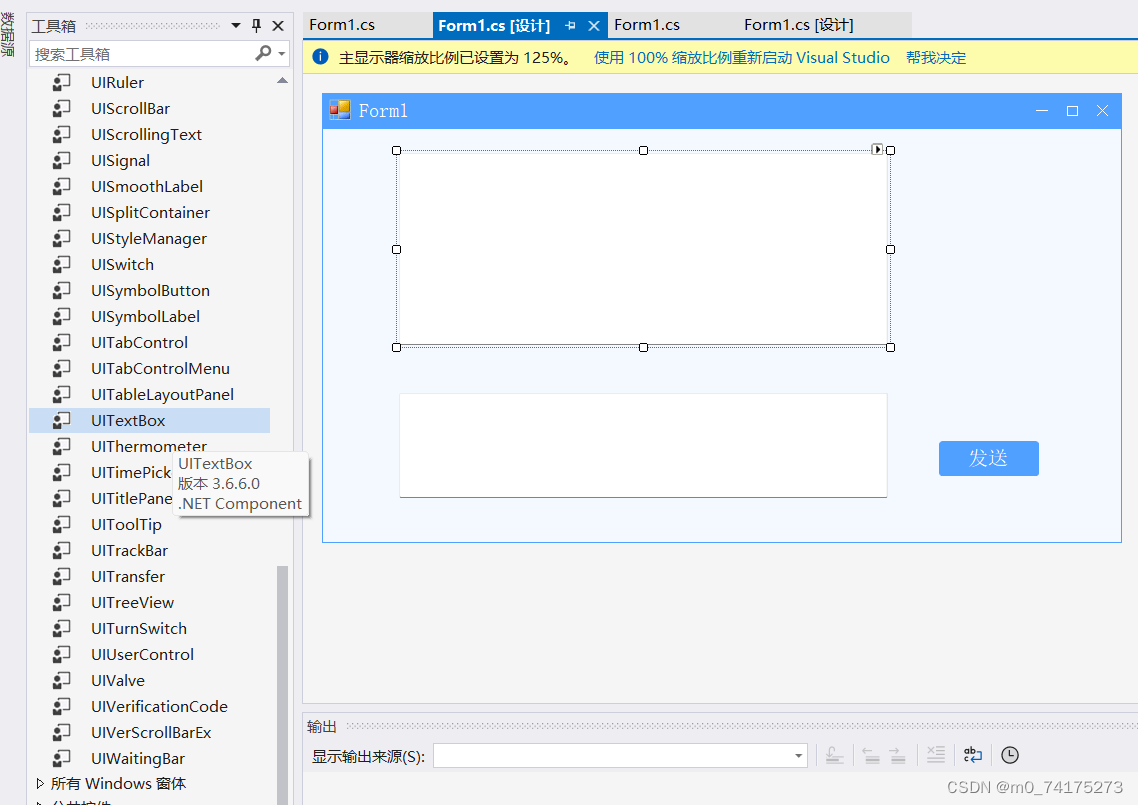Viewport: 1138px width, 805px height.
Task: Go to next message in Output window
Action: point(898,755)
